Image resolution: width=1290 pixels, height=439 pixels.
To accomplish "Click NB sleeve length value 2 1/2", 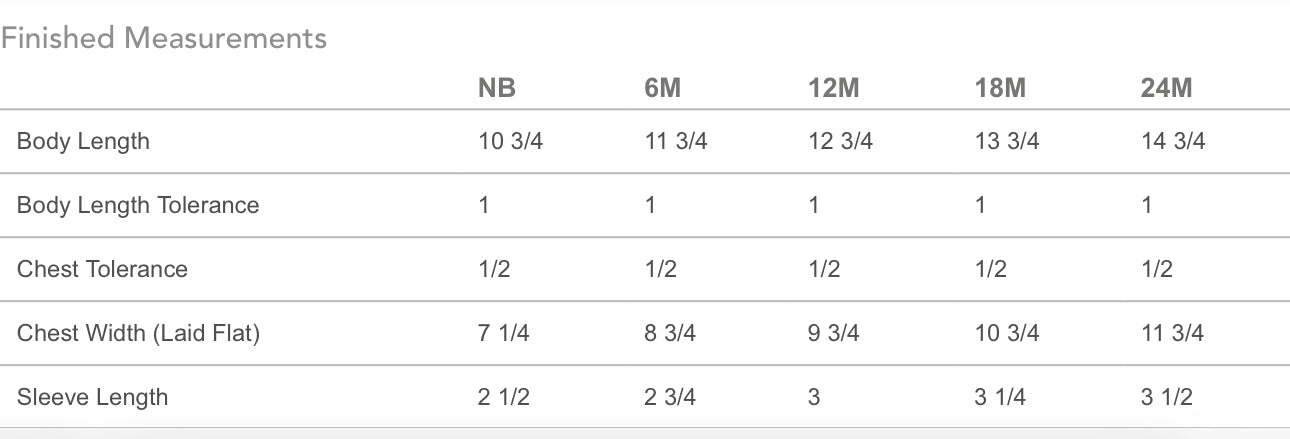I will click(504, 397).
